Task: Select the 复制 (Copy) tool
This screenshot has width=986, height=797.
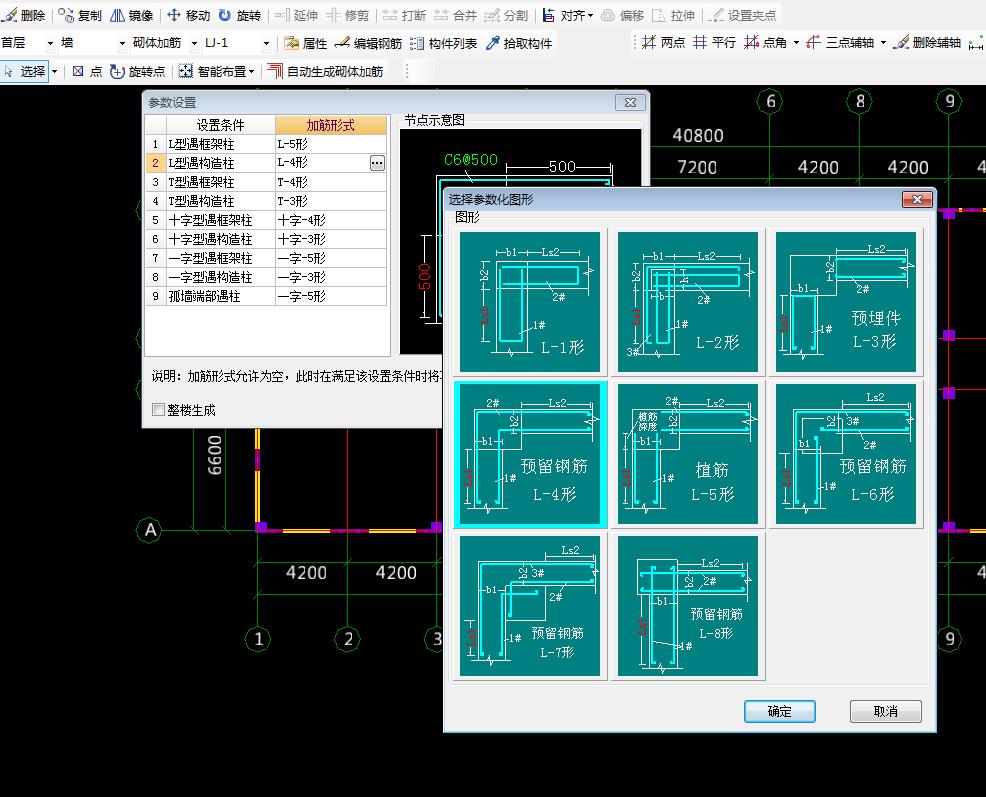Action: tap(80, 15)
